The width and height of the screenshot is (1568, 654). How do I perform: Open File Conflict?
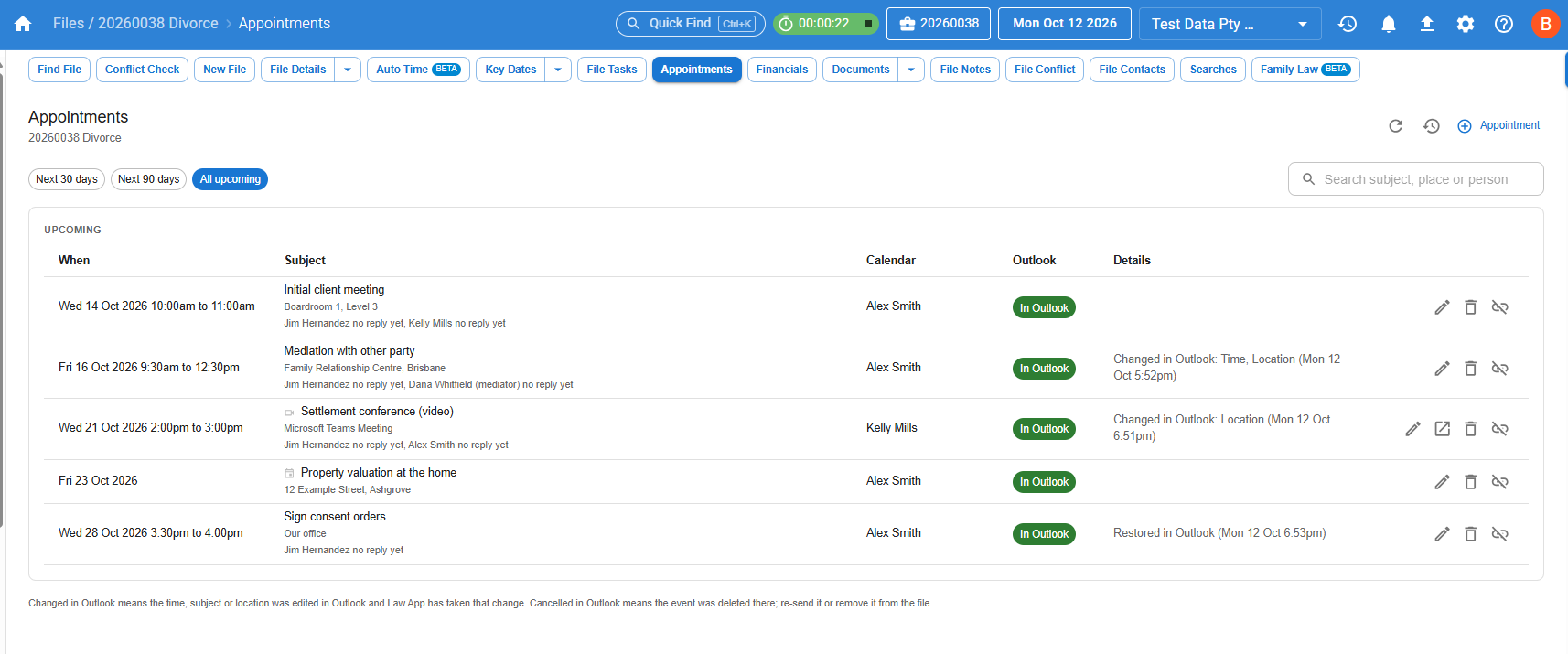point(1045,70)
